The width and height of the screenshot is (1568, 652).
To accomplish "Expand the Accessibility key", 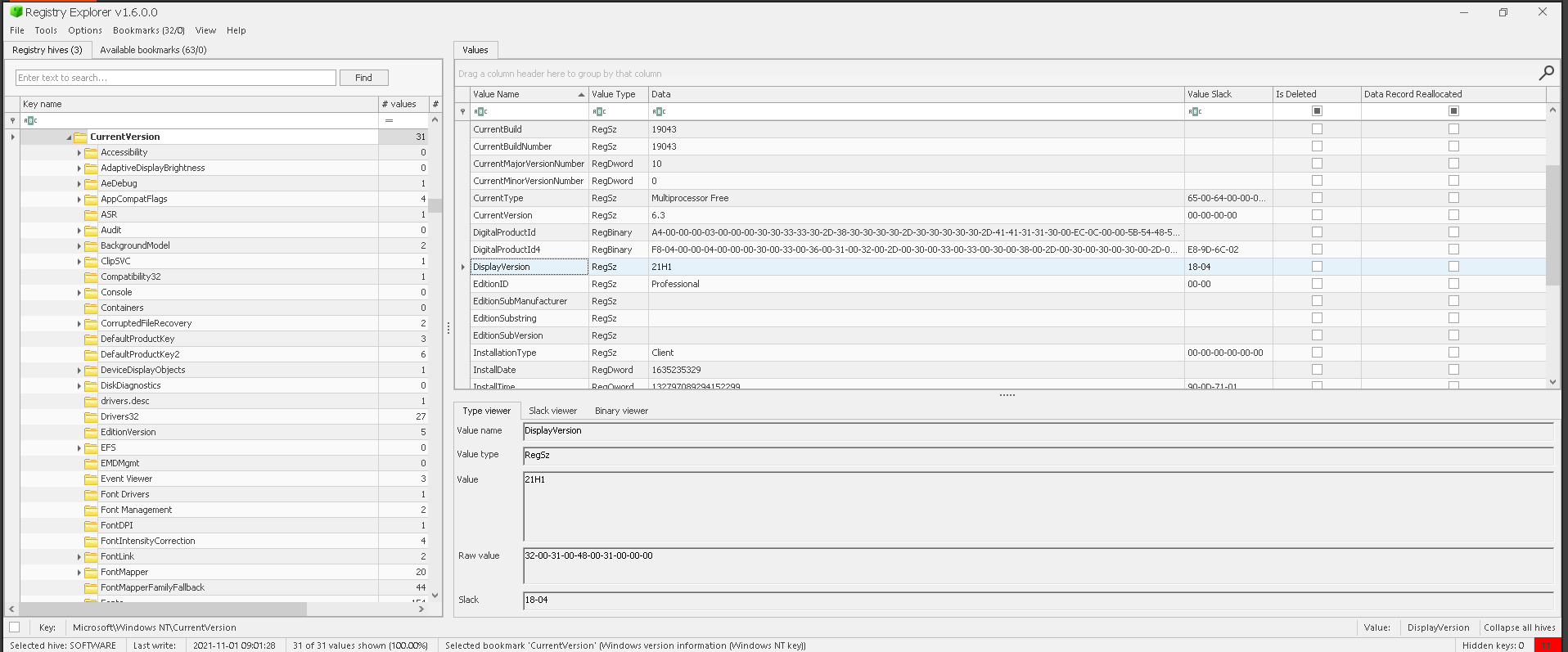I will tap(79, 153).
